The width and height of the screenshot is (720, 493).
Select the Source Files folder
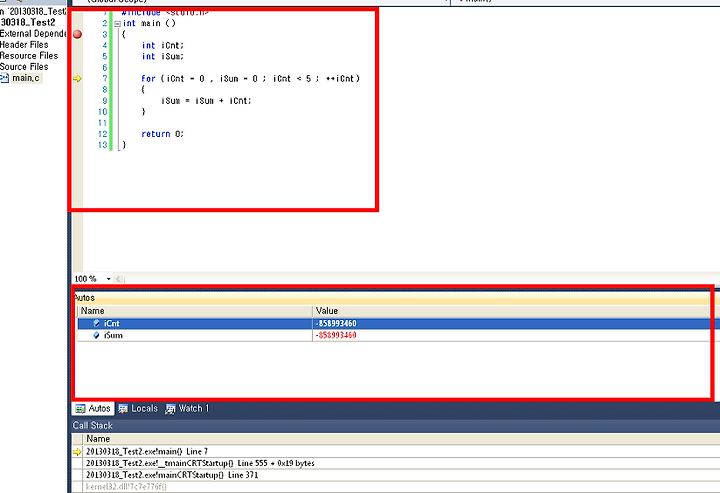click(x=24, y=67)
